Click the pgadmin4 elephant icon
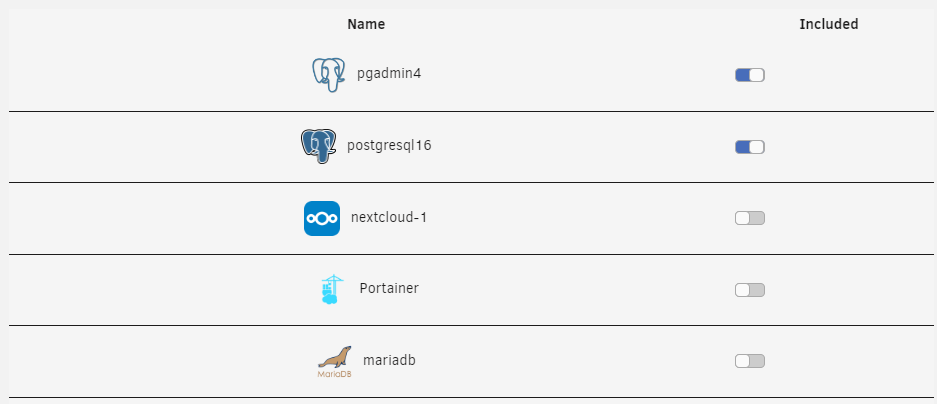Screen dimensions: 937x404 [x=329, y=75]
